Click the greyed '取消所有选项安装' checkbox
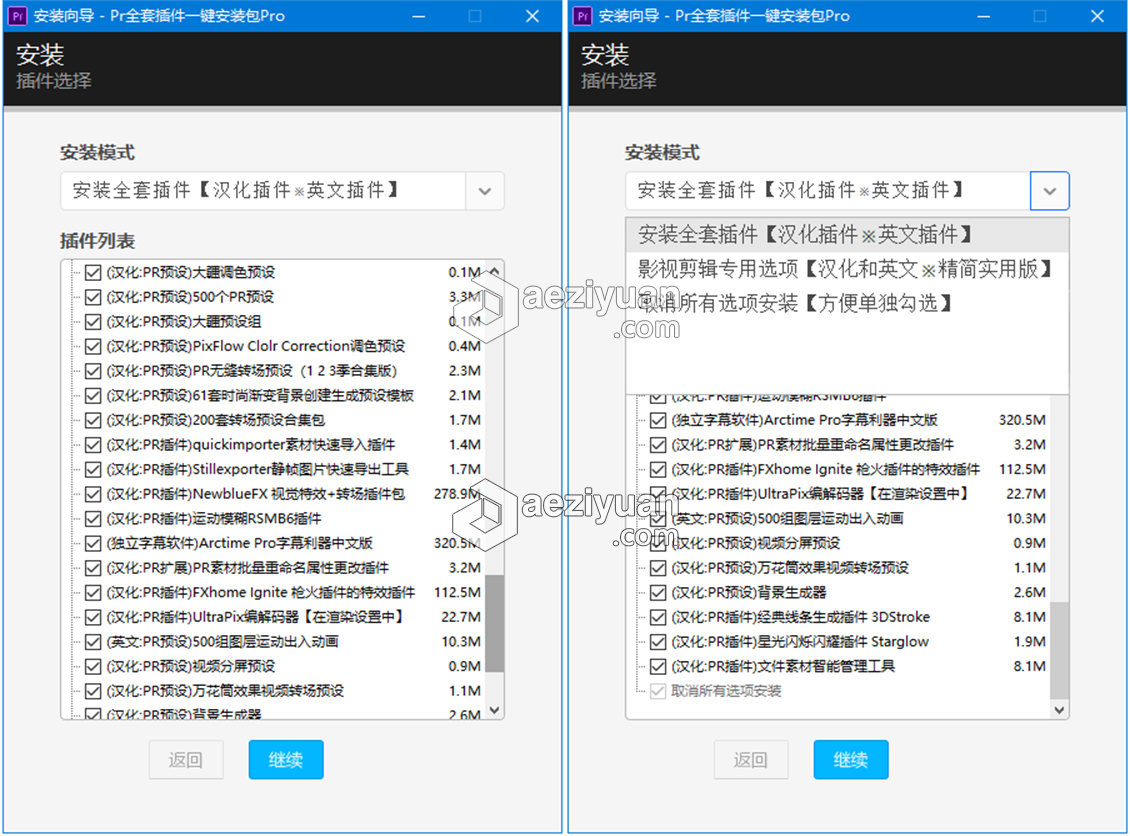 pos(658,691)
